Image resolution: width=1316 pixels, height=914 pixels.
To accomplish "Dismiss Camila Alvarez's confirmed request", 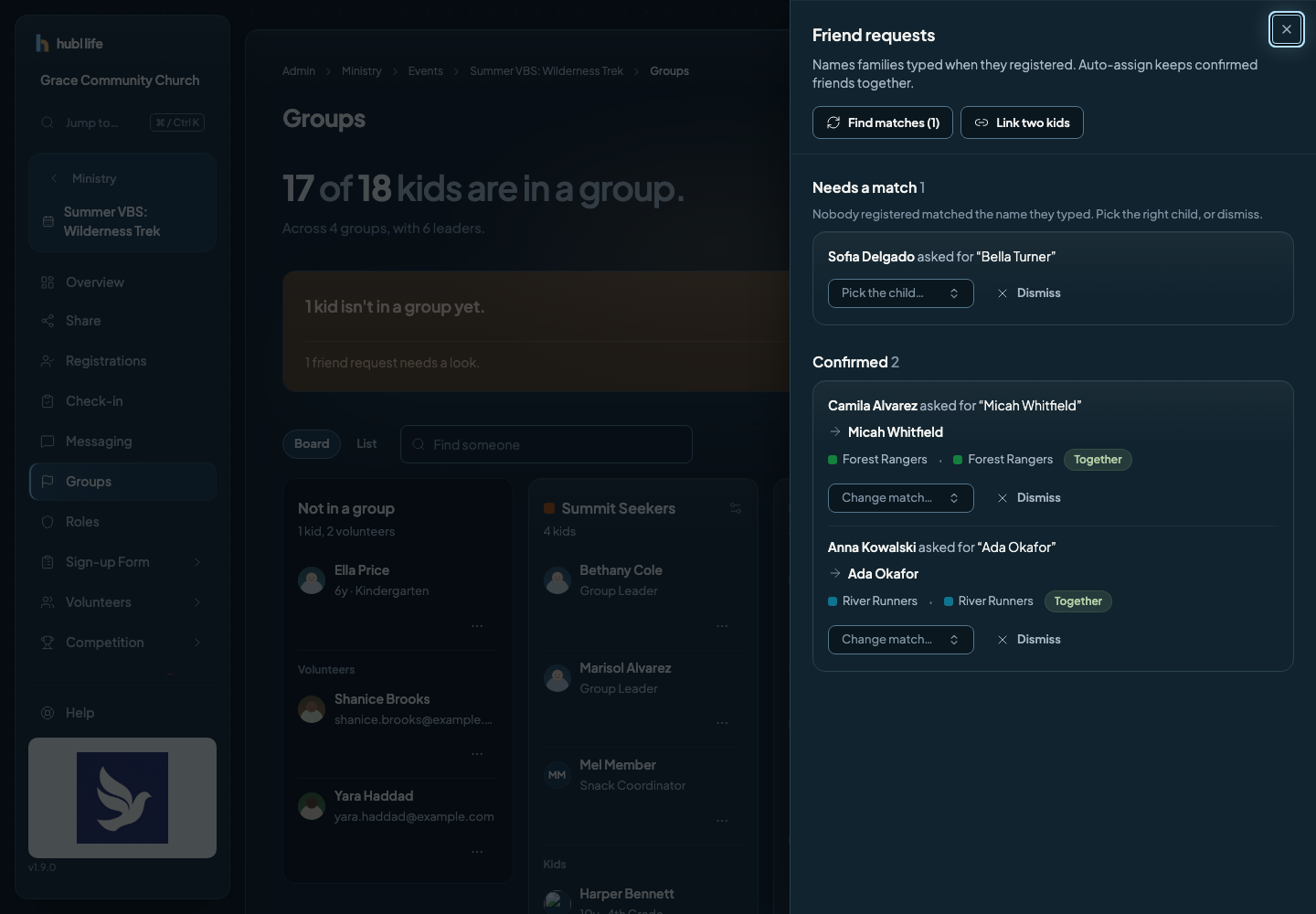I will [x=1029, y=498].
